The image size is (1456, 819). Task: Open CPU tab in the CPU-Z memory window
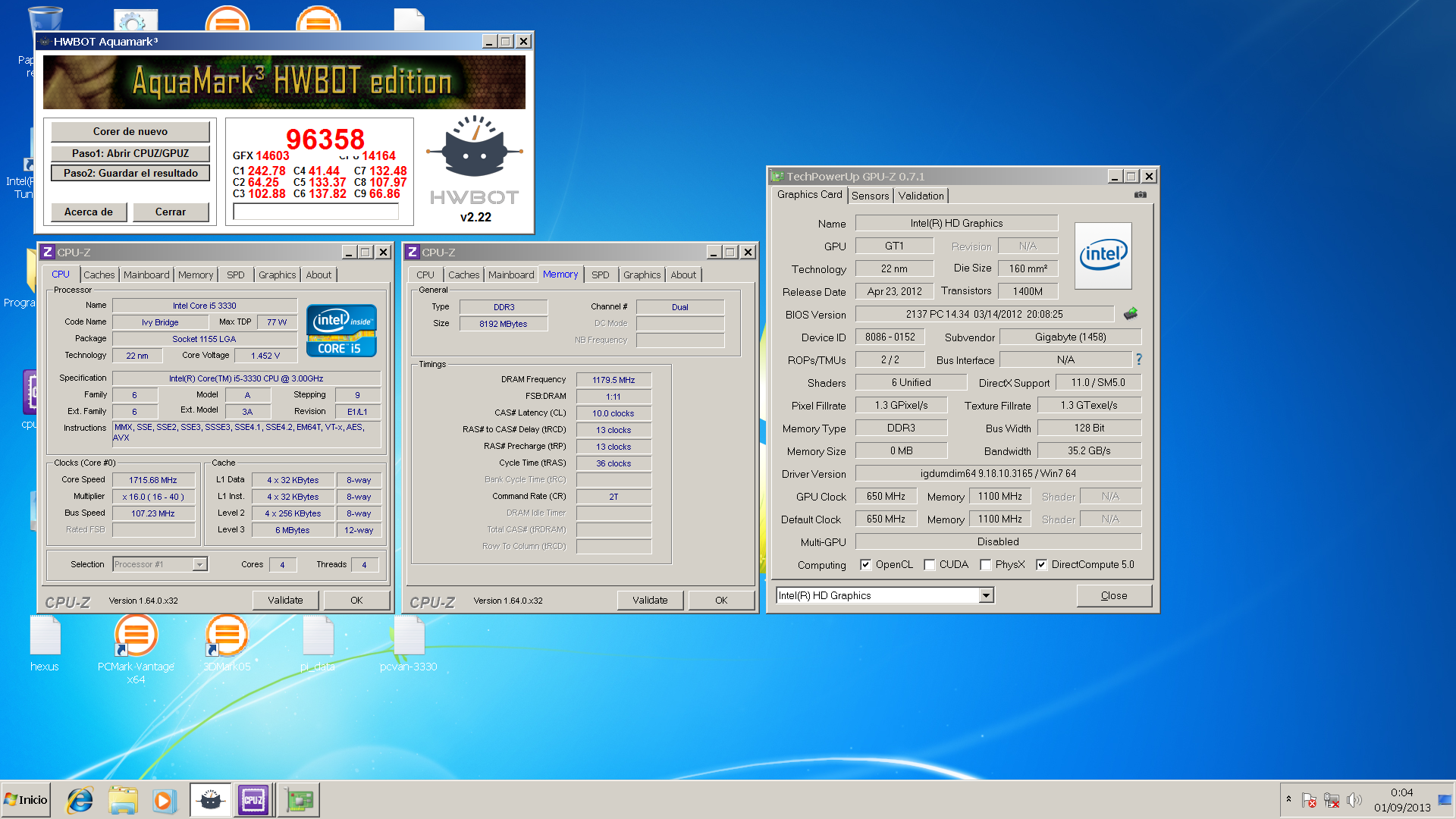click(x=425, y=275)
